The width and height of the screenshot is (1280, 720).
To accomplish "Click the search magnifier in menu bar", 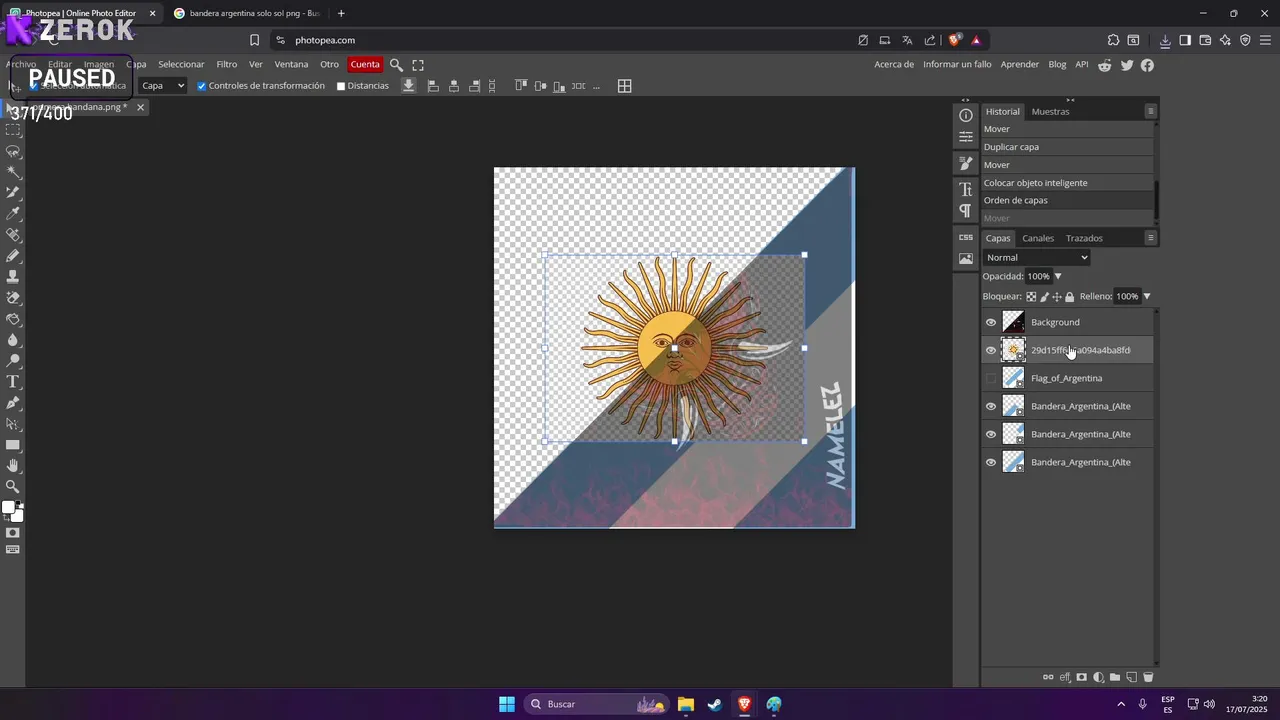I will (x=396, y=64).
